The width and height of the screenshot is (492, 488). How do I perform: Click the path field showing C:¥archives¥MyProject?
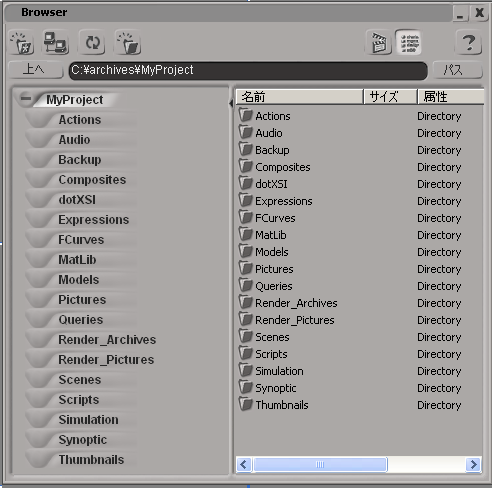pos(248,70)
